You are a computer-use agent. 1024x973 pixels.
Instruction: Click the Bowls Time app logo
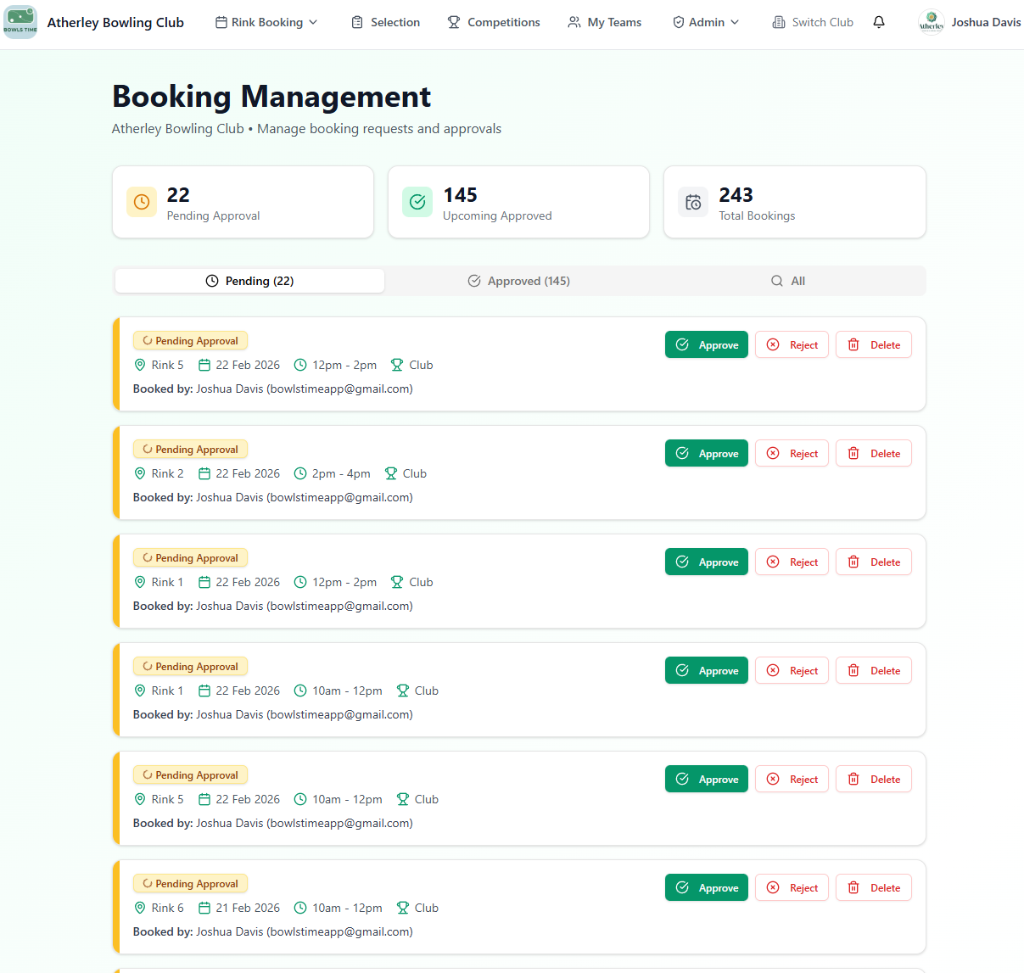20,22
